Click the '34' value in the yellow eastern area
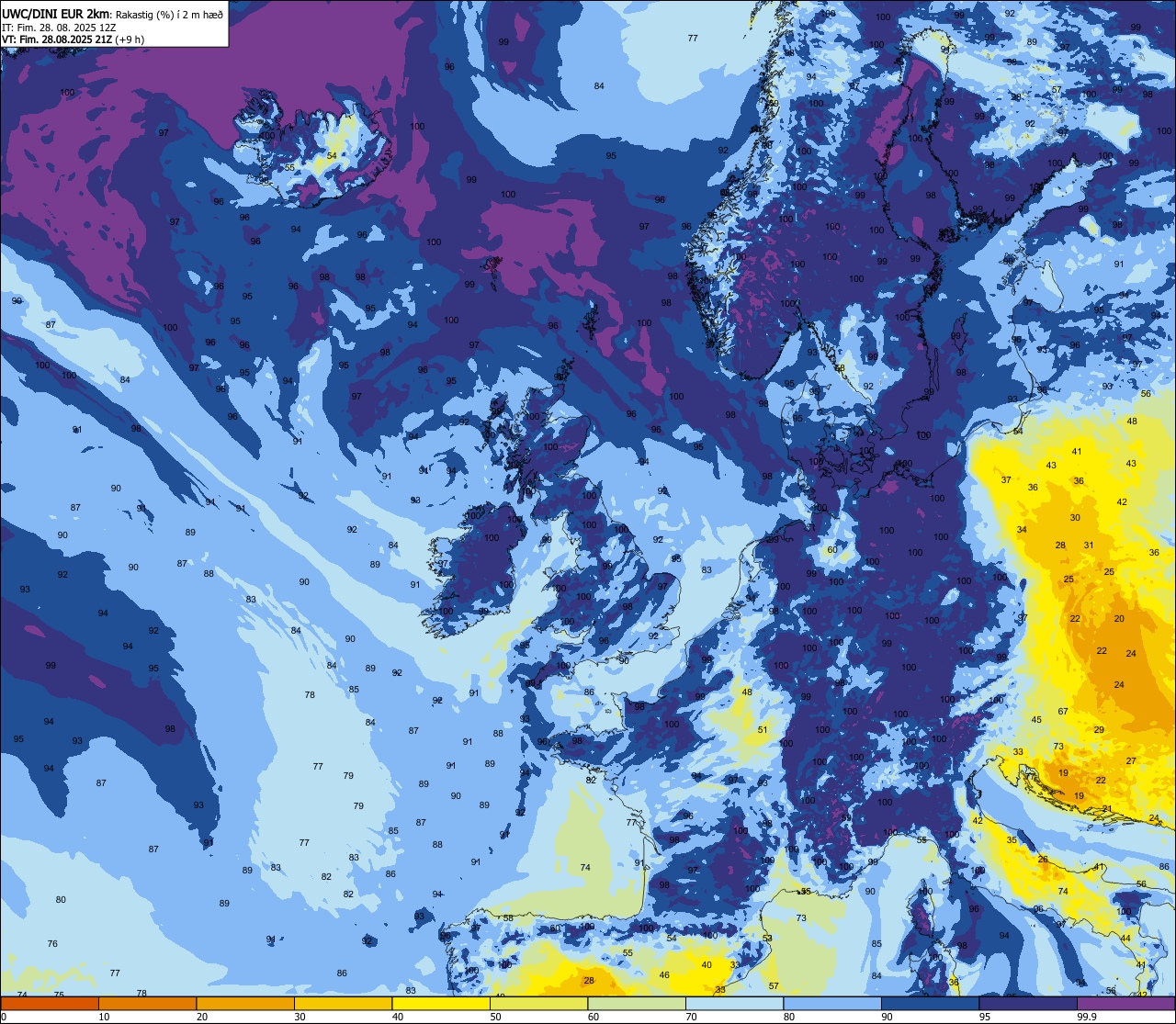 point(1022,530)
